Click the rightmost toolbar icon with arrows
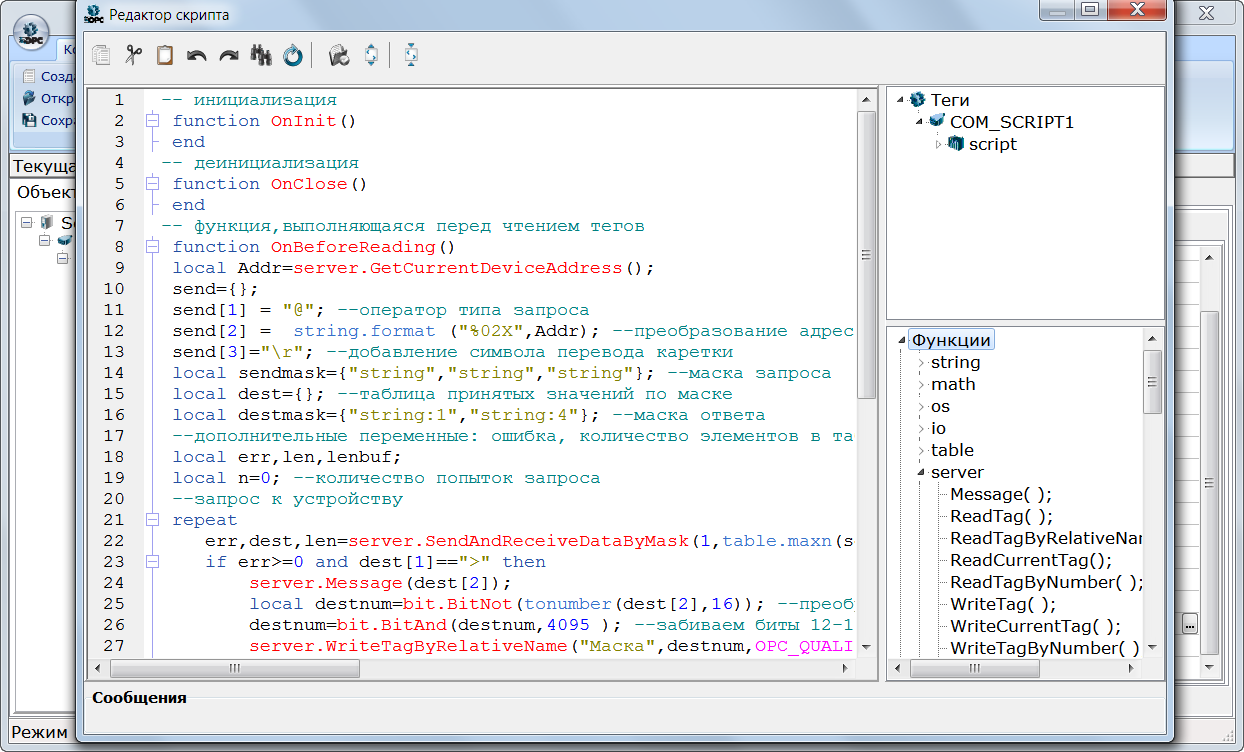1244x752 pixels. (410, 56)
